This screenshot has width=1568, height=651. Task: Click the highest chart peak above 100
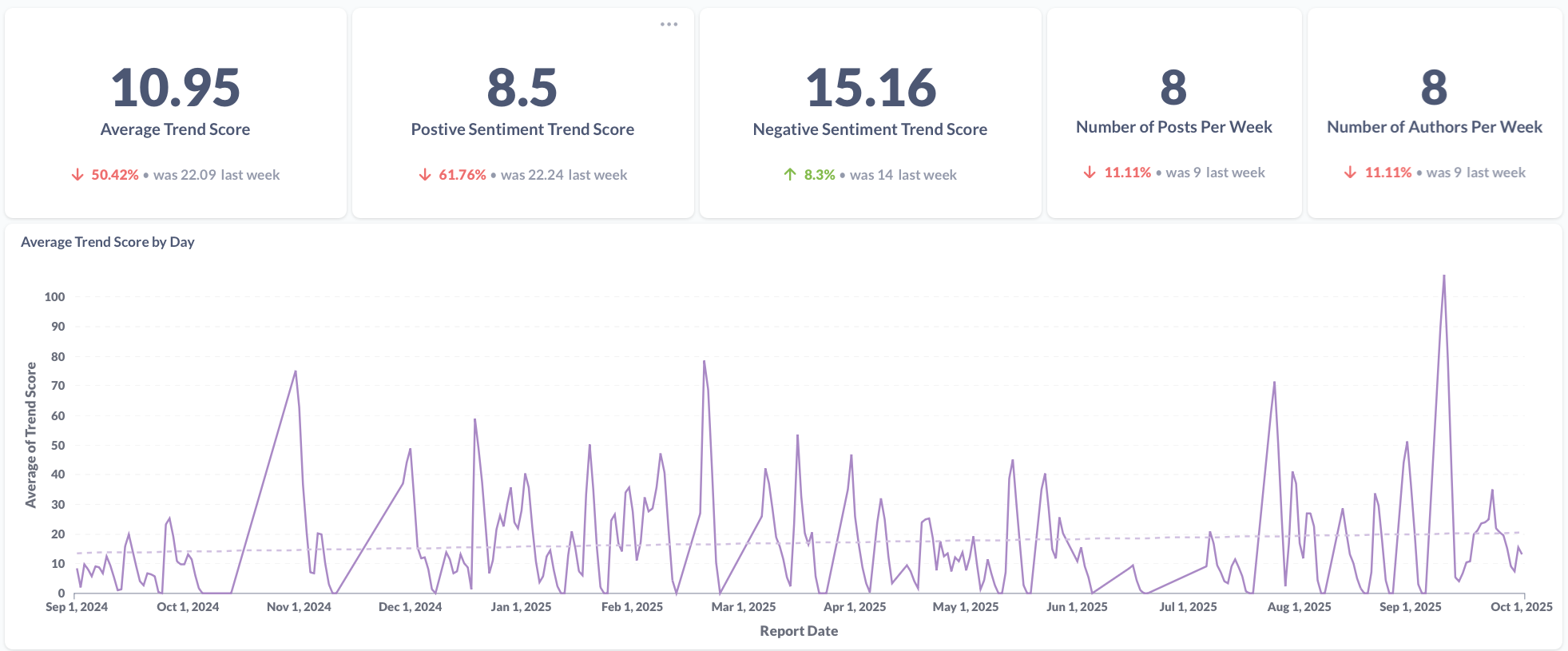(1443, 277)
